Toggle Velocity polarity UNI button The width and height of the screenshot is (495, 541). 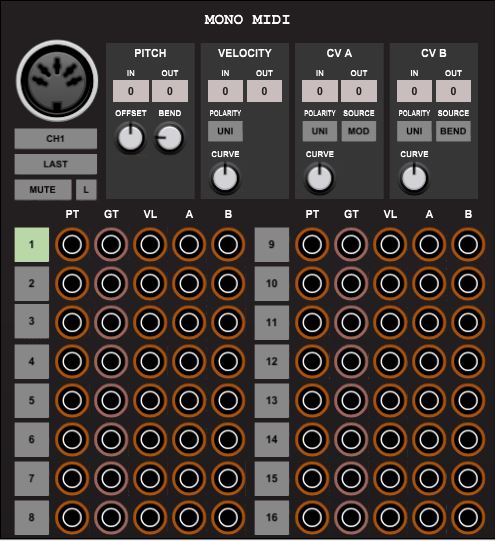point(225,131)
